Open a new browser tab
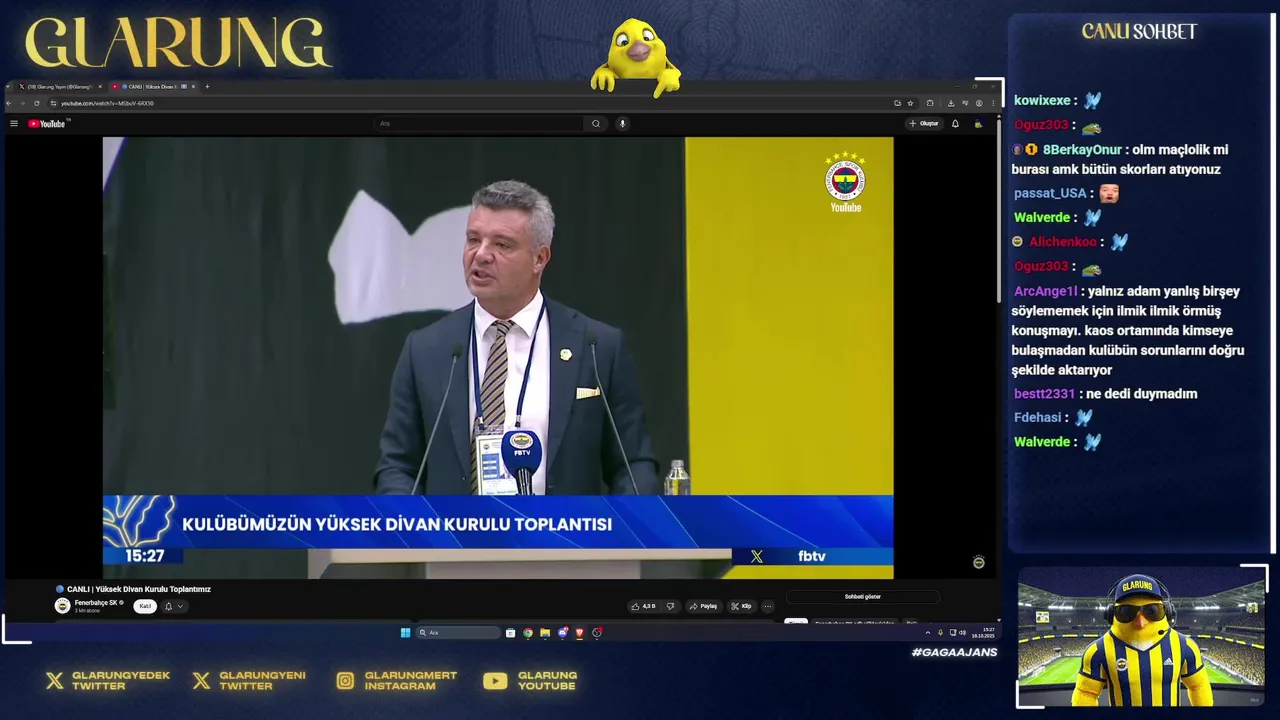Screen dimensions: 1280x720 click(x=207, y=87)
